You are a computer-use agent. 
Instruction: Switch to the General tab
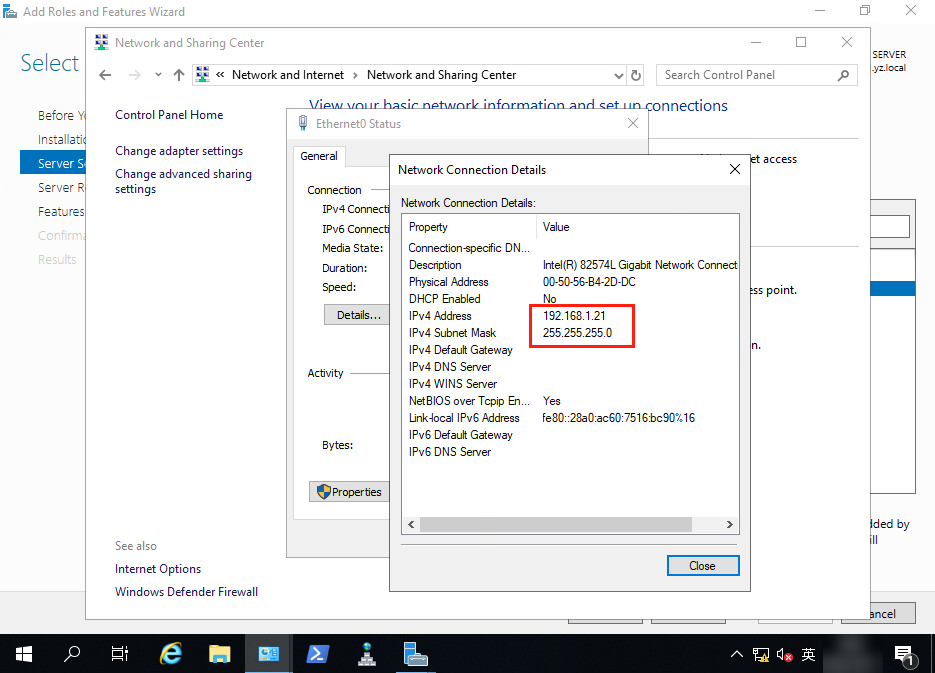319,156
